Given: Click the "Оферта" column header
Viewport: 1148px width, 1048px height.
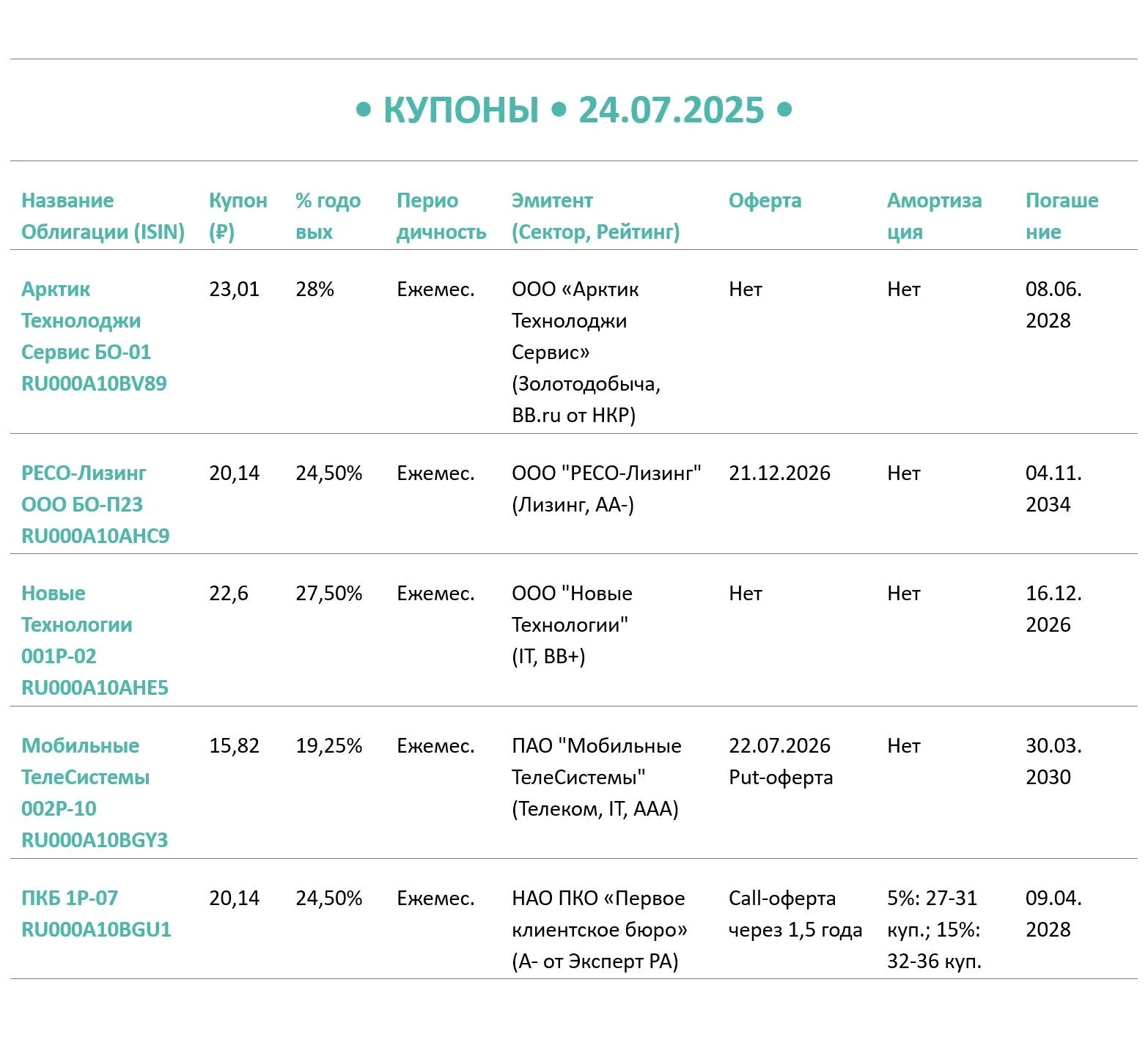Looking at the screenshot, I should point(765,201).
